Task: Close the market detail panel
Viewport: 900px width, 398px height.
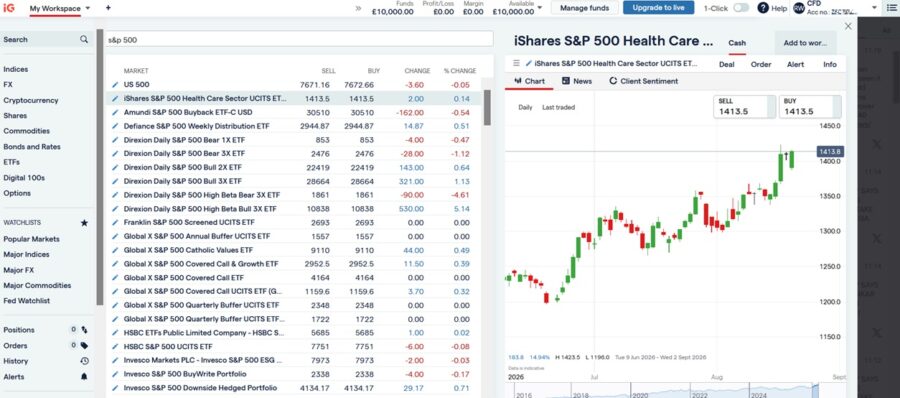Action: click(x=848, y=26)
